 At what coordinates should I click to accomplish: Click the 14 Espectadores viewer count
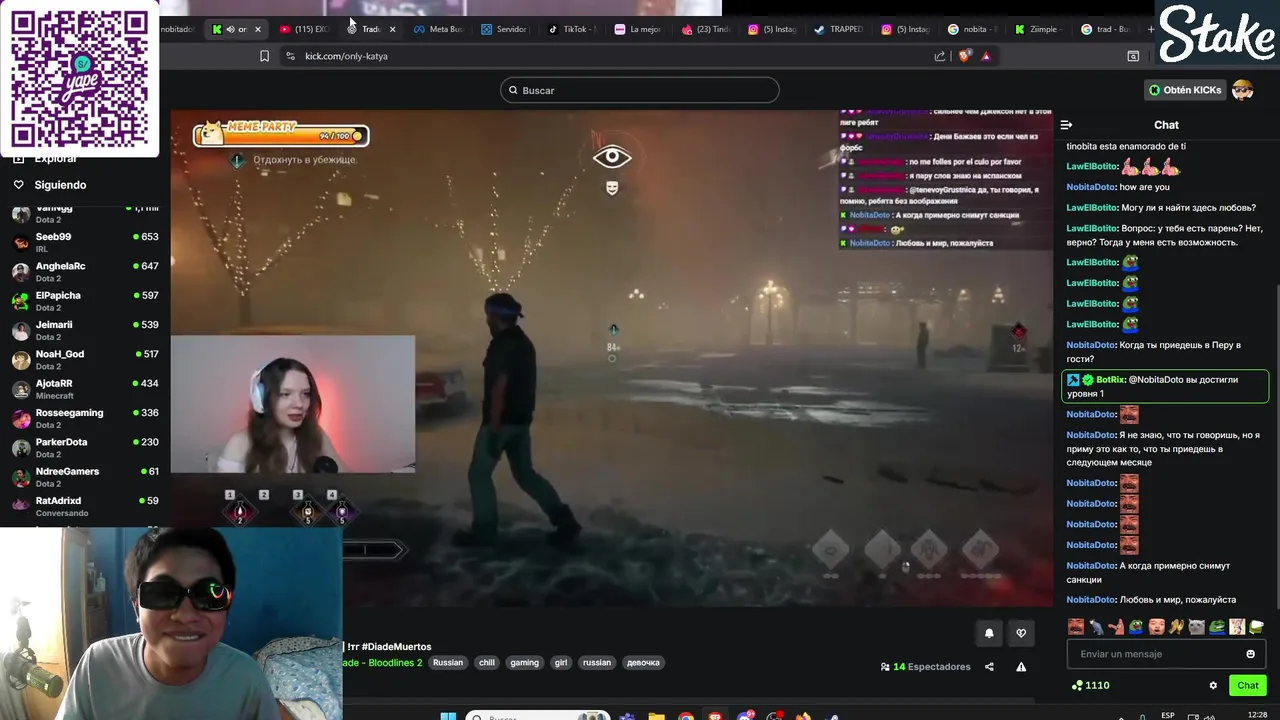pos(925,667)
